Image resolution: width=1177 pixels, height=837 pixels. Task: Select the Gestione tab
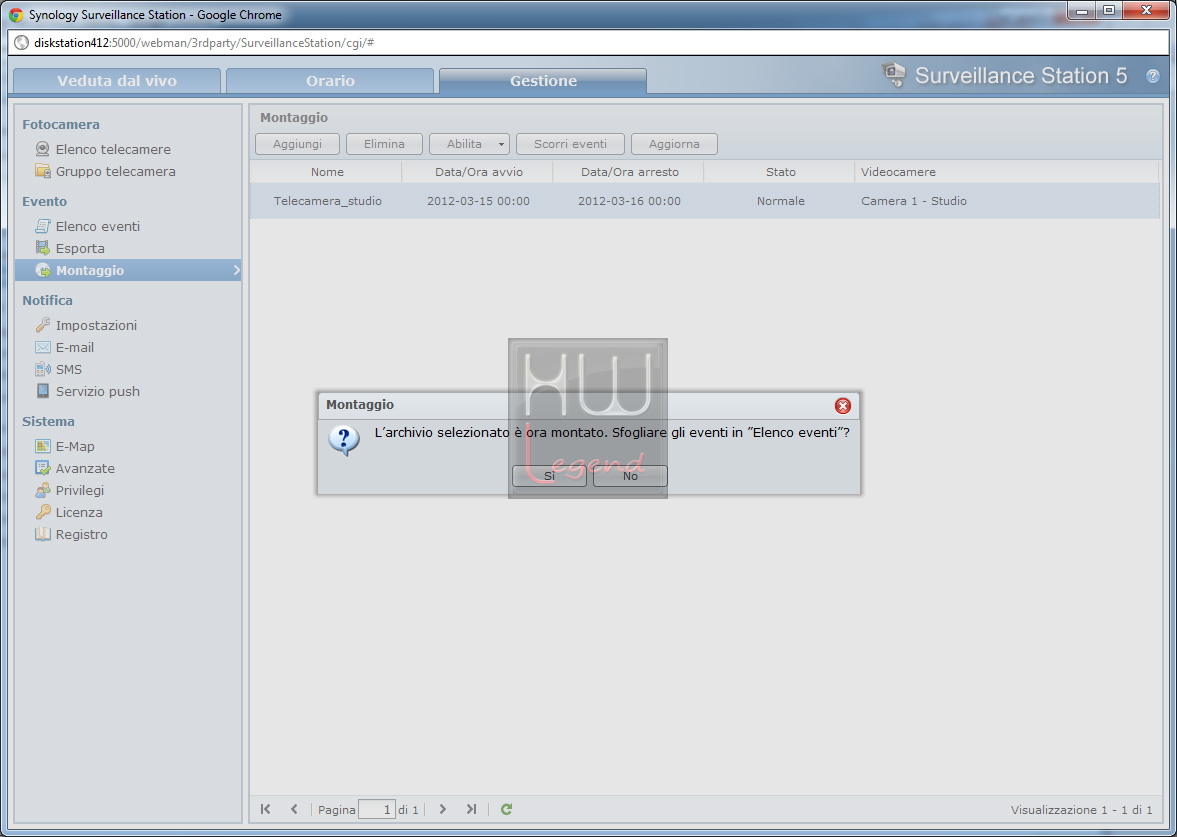(543, 81)
